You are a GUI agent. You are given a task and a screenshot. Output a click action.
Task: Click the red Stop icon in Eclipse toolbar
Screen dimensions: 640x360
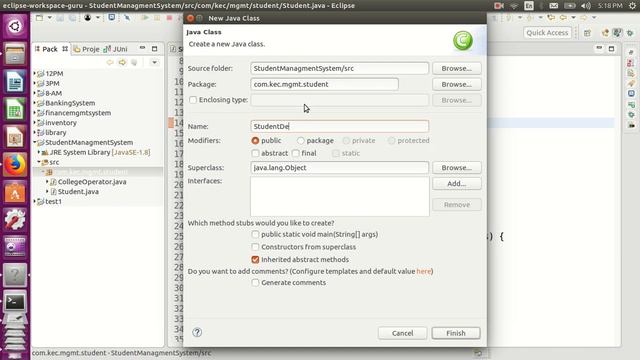[x=169, y=18]
